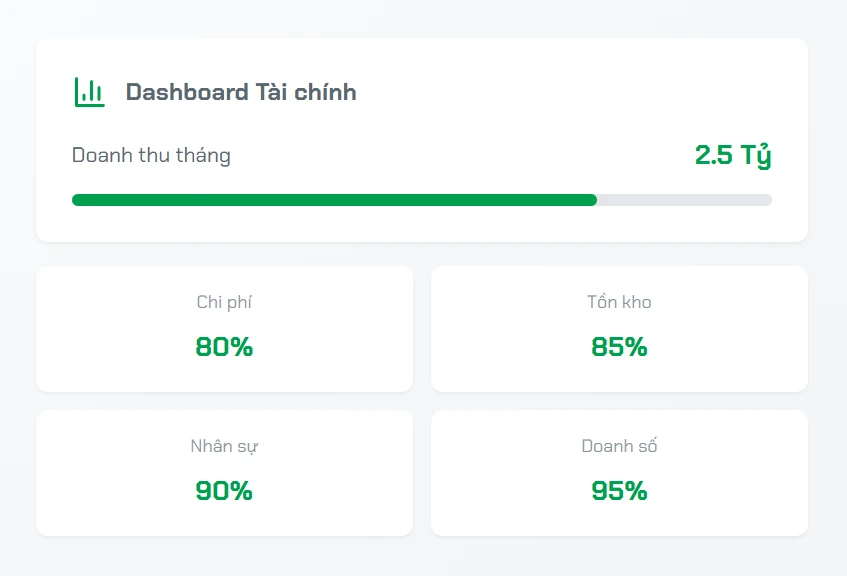The image size is (847, 576).
Task: Select the Doanh thu tháng label
Action: pos(151,155)
